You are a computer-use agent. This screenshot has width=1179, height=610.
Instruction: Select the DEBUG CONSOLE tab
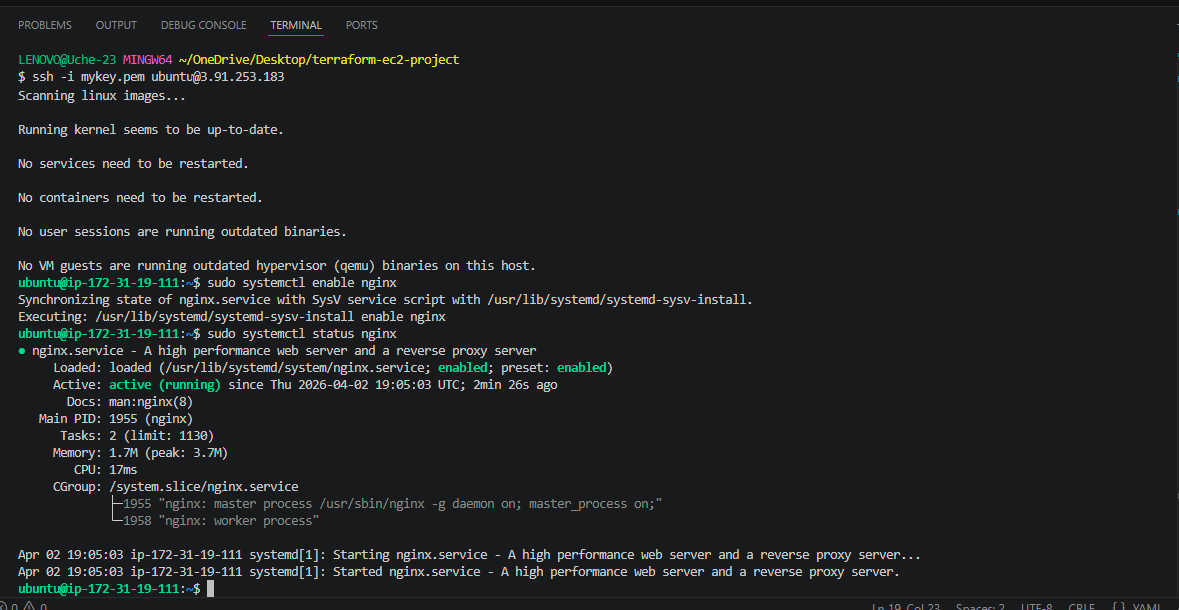tap(203, 24)
